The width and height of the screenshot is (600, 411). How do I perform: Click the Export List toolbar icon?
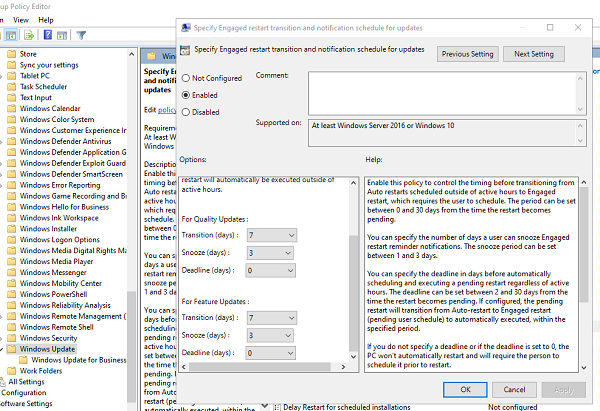[29, 35]
